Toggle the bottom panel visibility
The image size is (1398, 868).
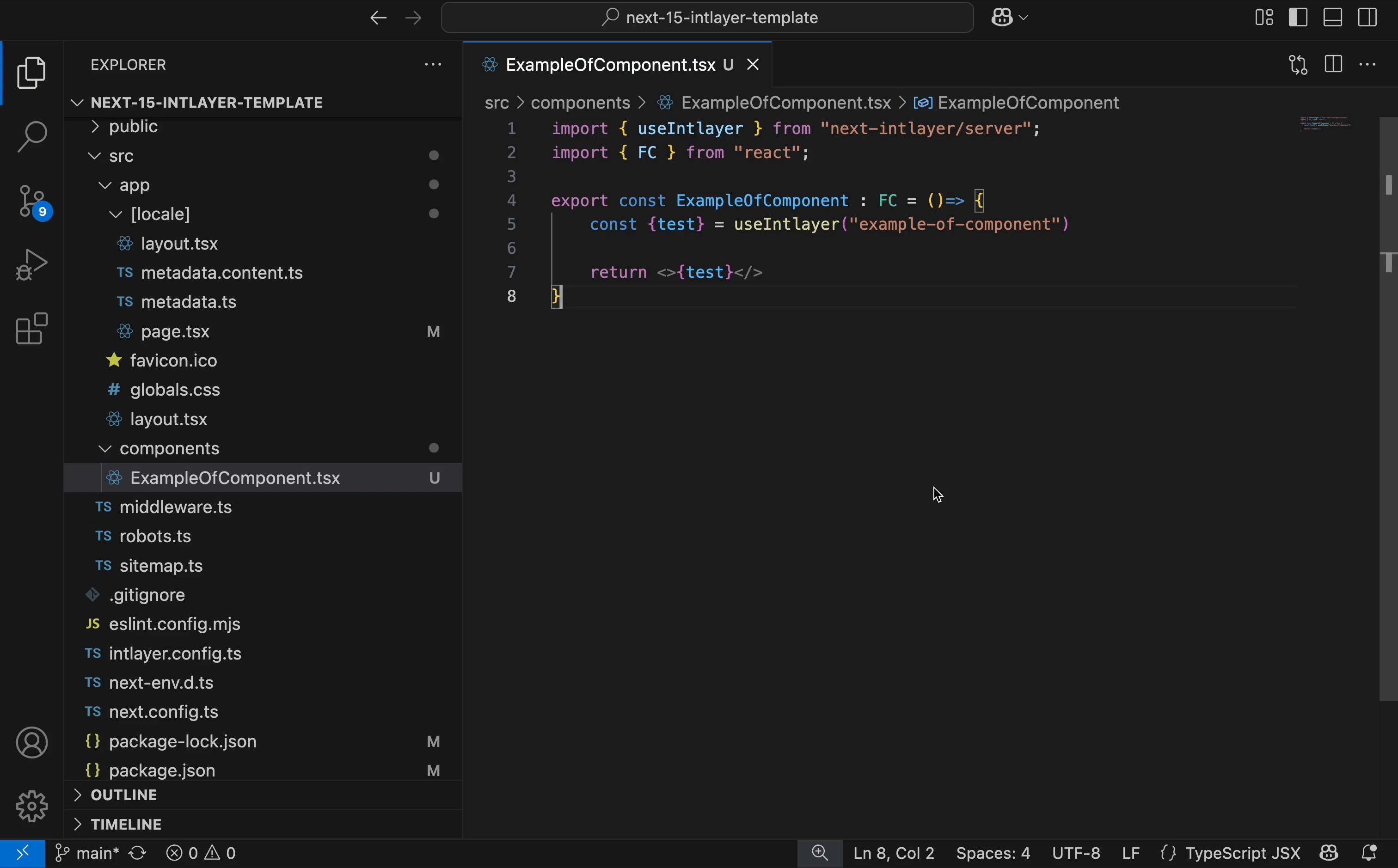pyautogui.click(x=1333, y=17)
